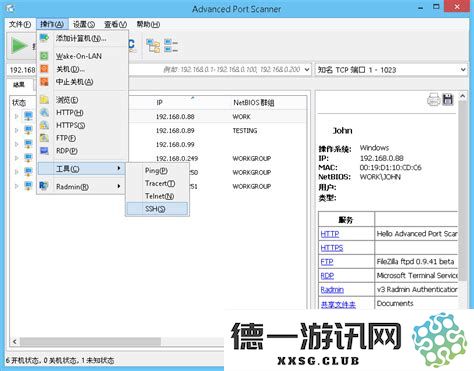Open the 查看(V) menu
Viewport: 474px width, 371px height.
coord(115,24)
